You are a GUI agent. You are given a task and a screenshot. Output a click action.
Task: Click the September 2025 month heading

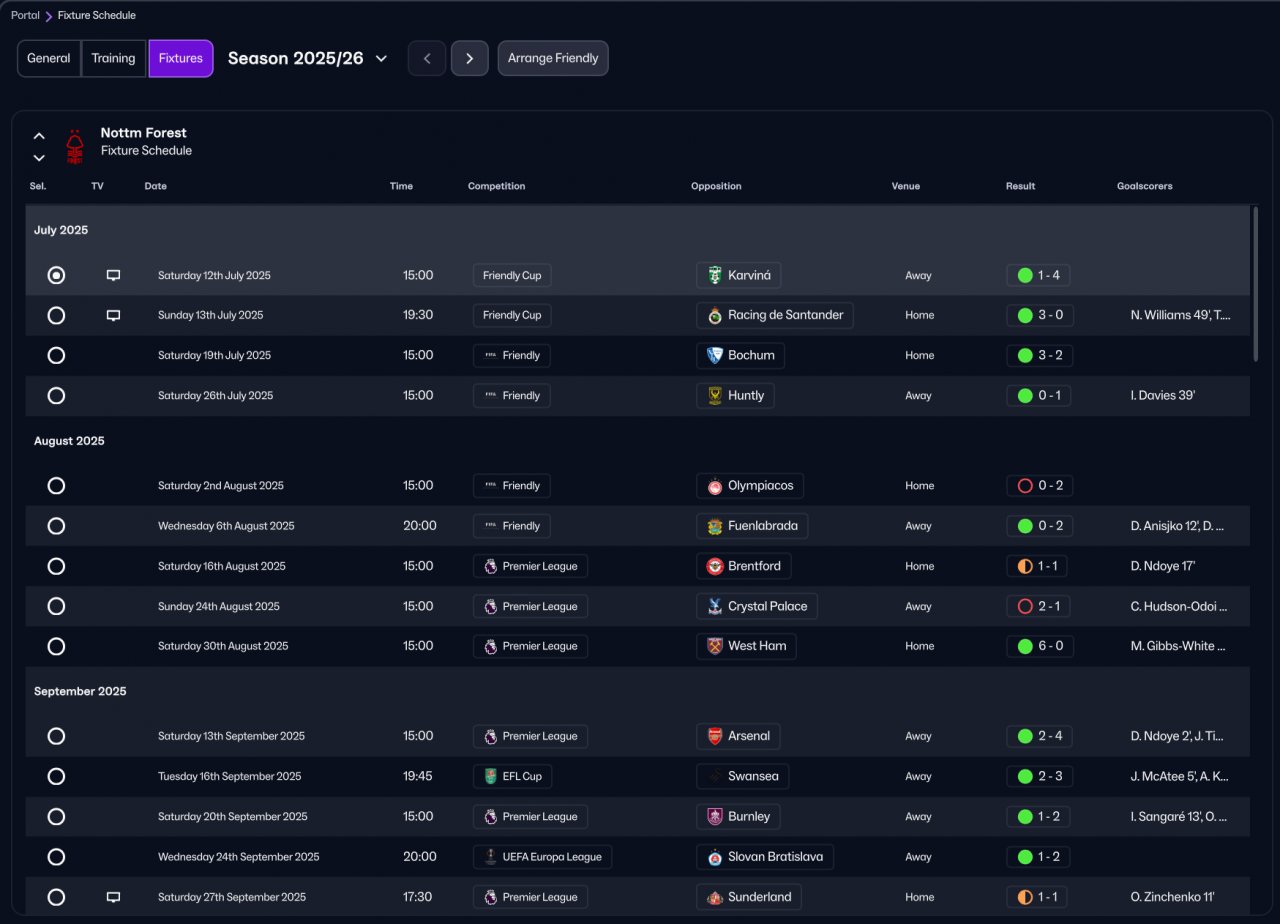[80, 691]
